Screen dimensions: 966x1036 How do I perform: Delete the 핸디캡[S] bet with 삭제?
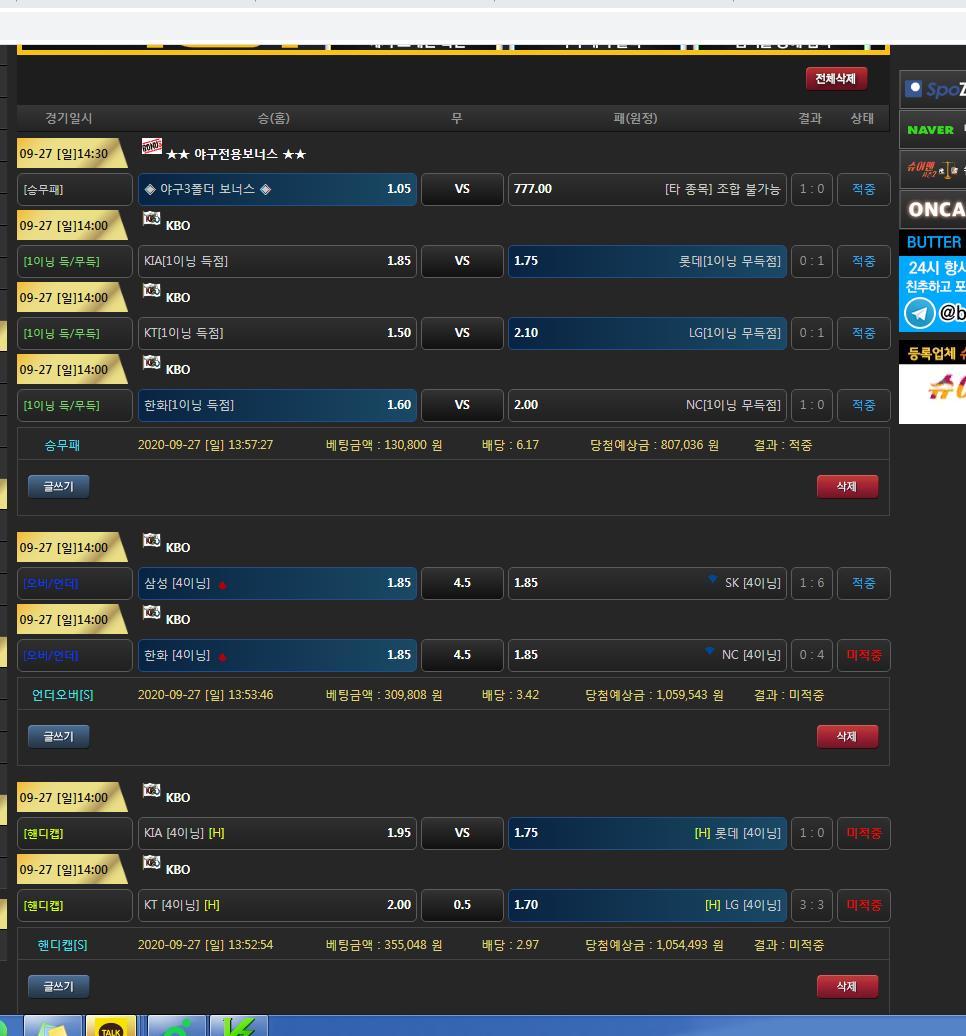[846, 986]
